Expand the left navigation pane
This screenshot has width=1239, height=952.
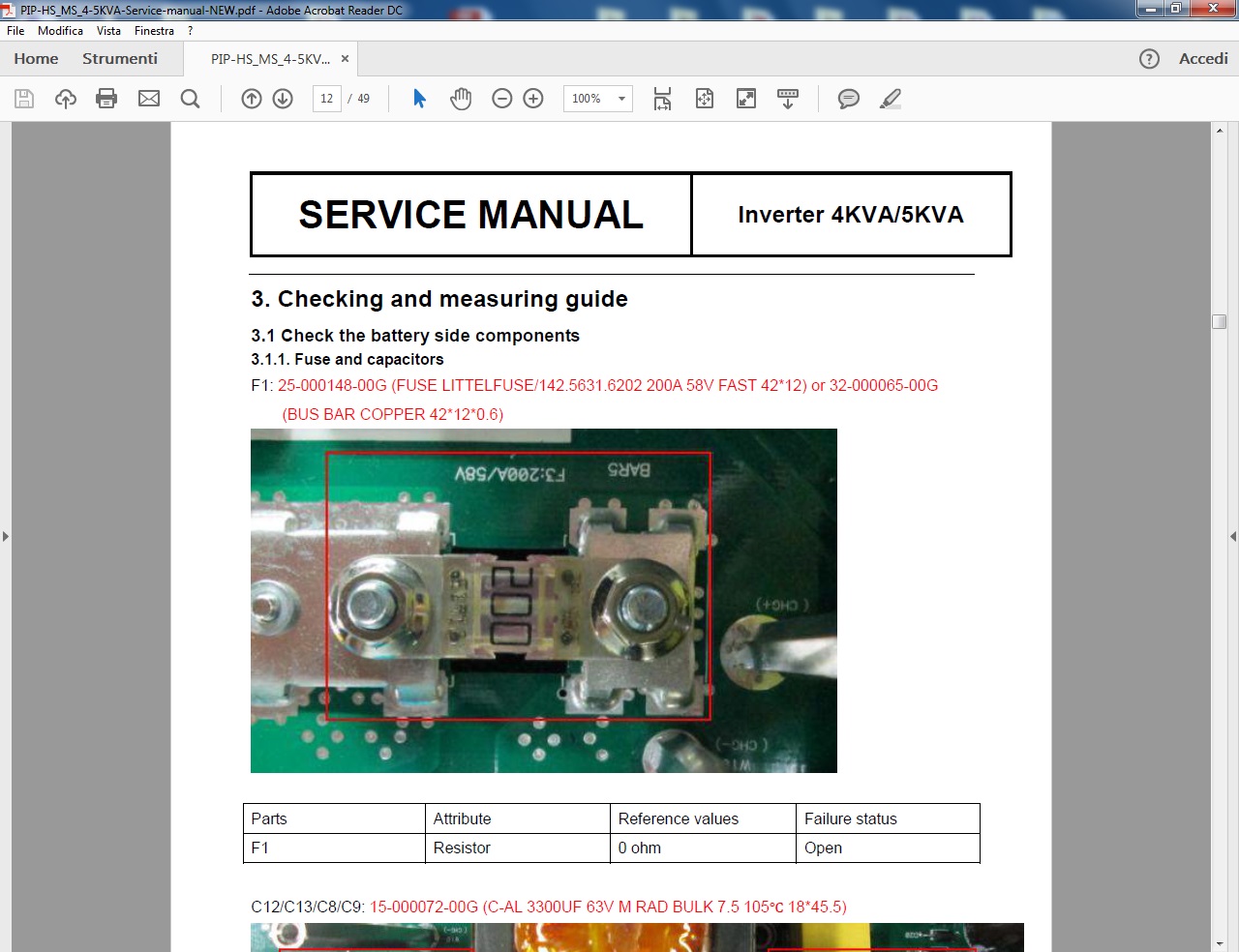tap(6, 536)
